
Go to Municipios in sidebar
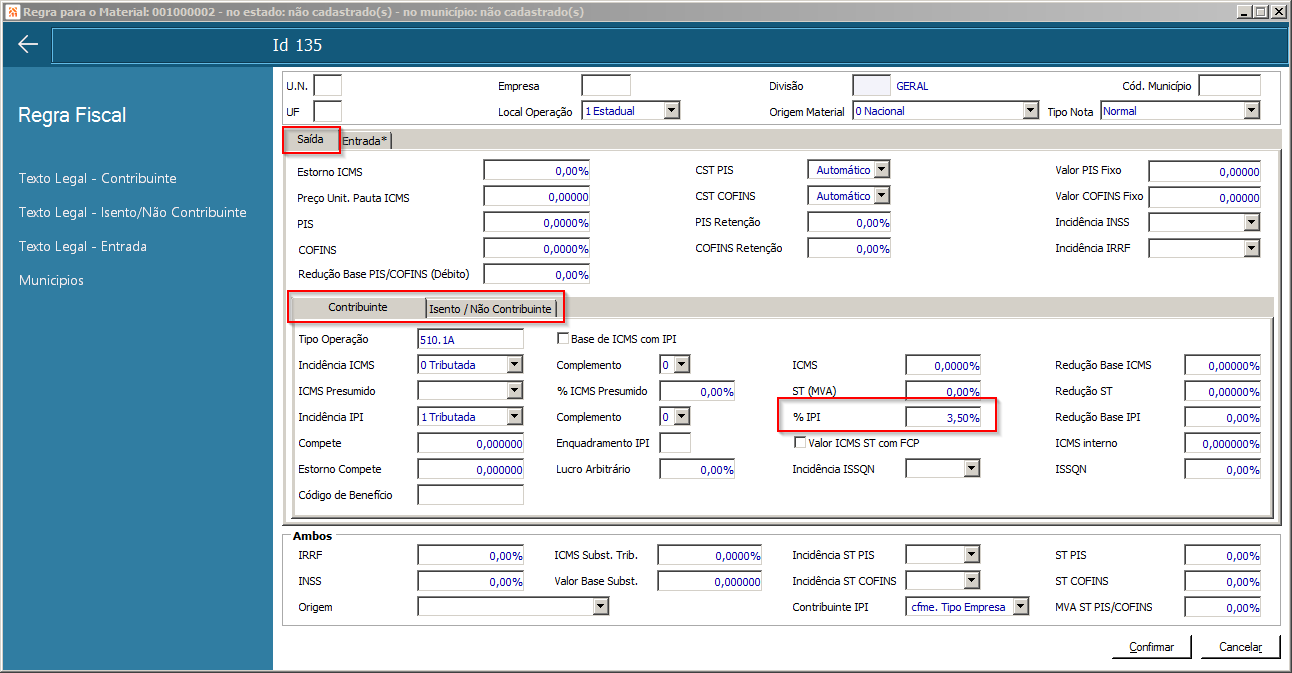pyautogui.click(x=51, y=280)
